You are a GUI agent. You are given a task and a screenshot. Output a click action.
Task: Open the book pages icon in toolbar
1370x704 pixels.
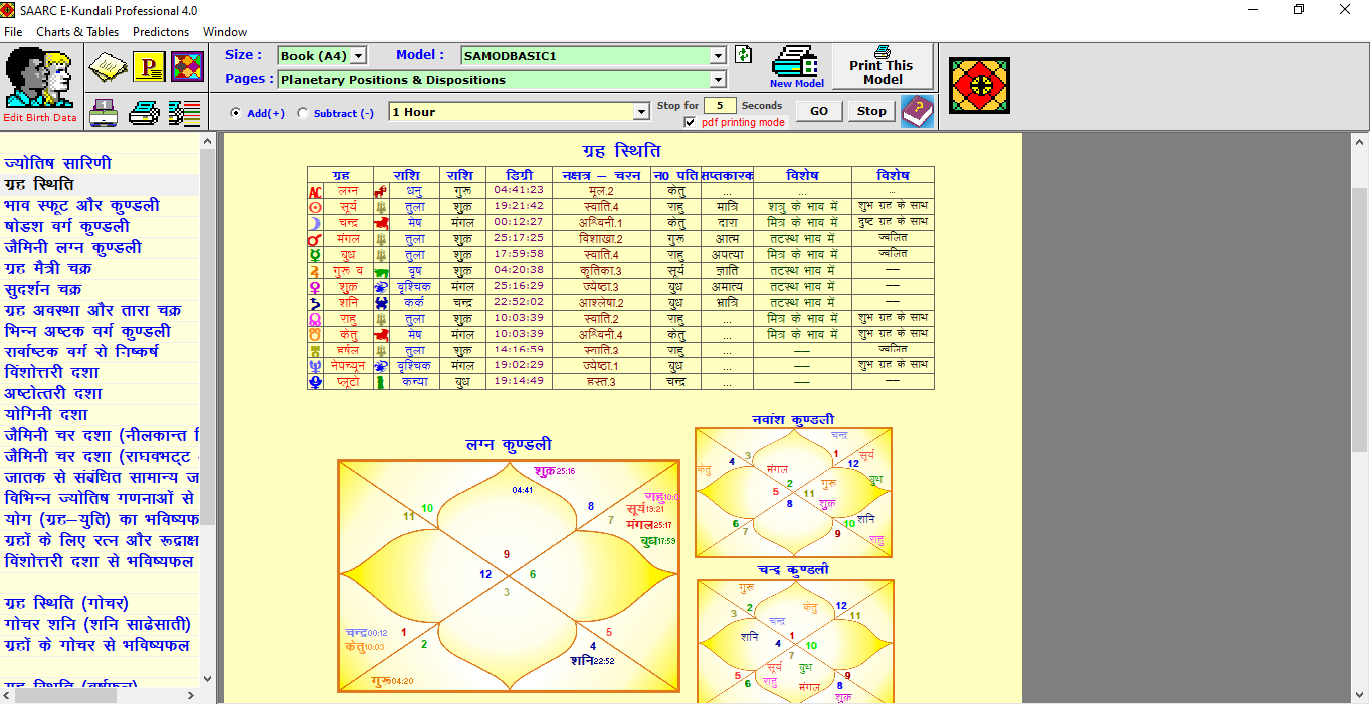[x=107, y=67]
